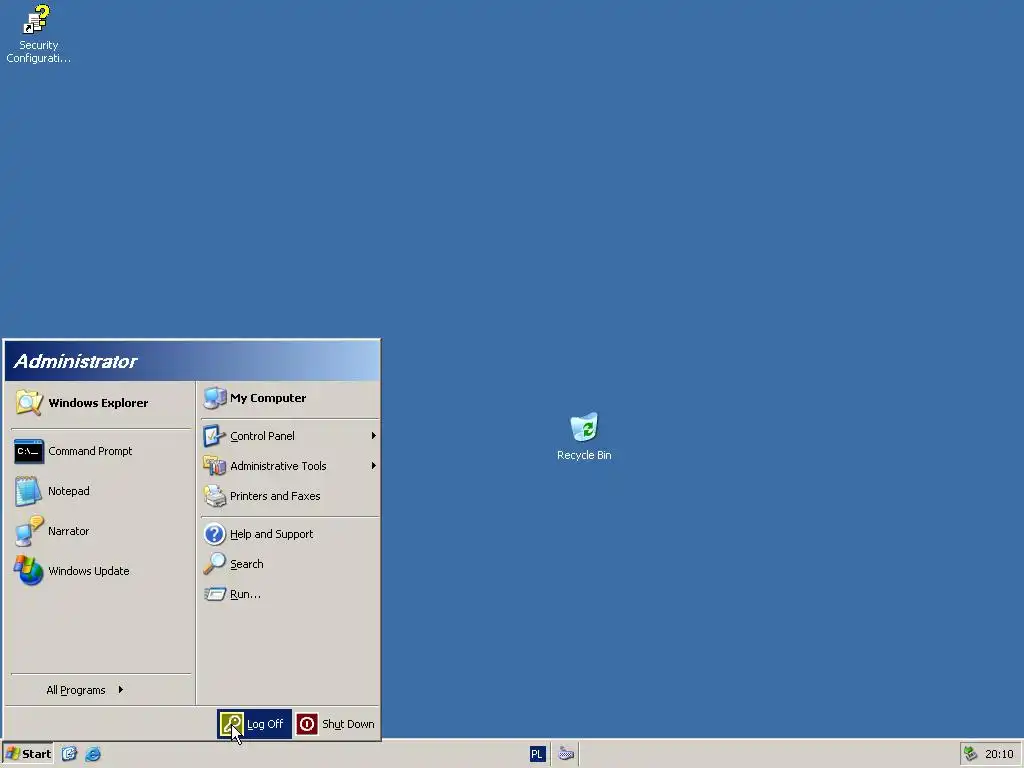Open the Notepad icon
This screenshot has height=768, width=1024.
pos(28,491)
